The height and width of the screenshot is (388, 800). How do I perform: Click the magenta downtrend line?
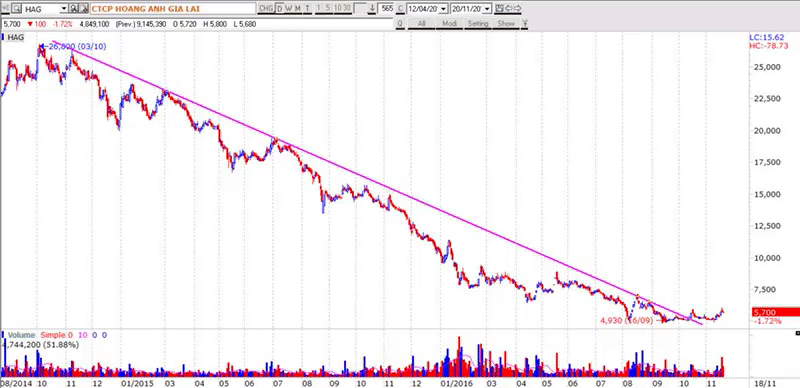[x=378, y=184]
